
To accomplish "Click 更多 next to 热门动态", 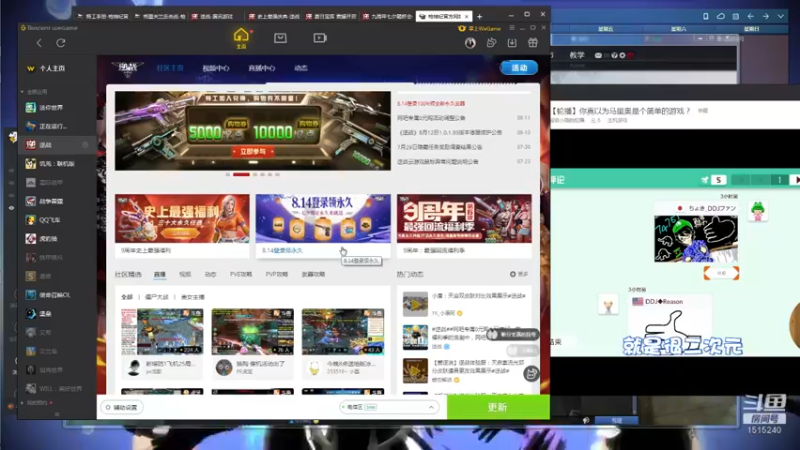I will [519, 274].
